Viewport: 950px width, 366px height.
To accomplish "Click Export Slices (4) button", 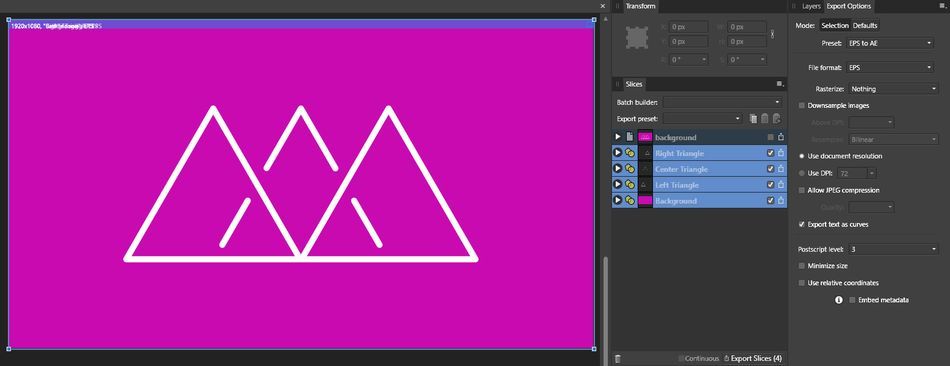I will coord(753,359).
